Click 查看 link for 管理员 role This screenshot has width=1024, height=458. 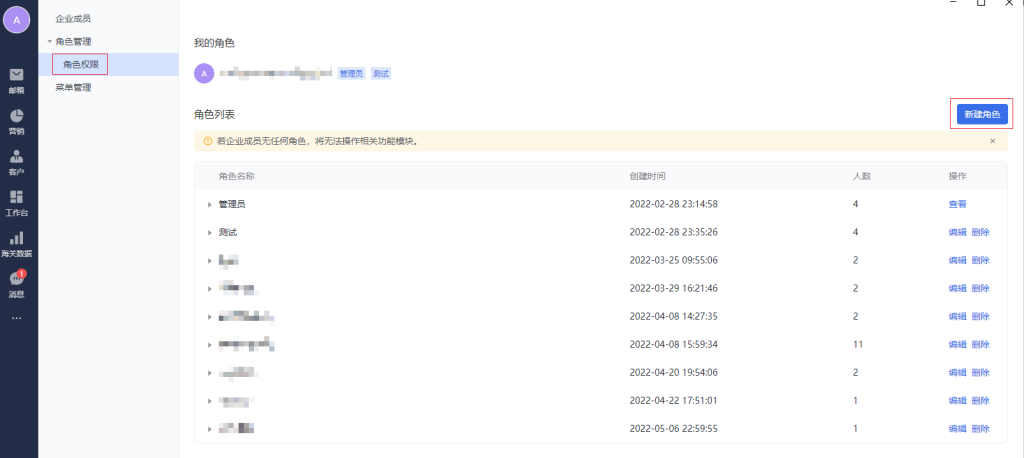pos(957,204)
